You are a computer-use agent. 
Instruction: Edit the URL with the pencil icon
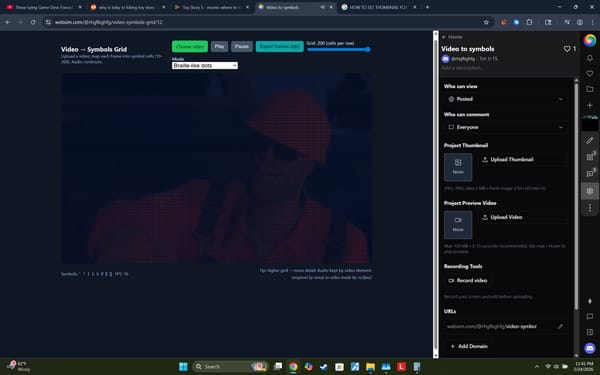click(560, 326)
